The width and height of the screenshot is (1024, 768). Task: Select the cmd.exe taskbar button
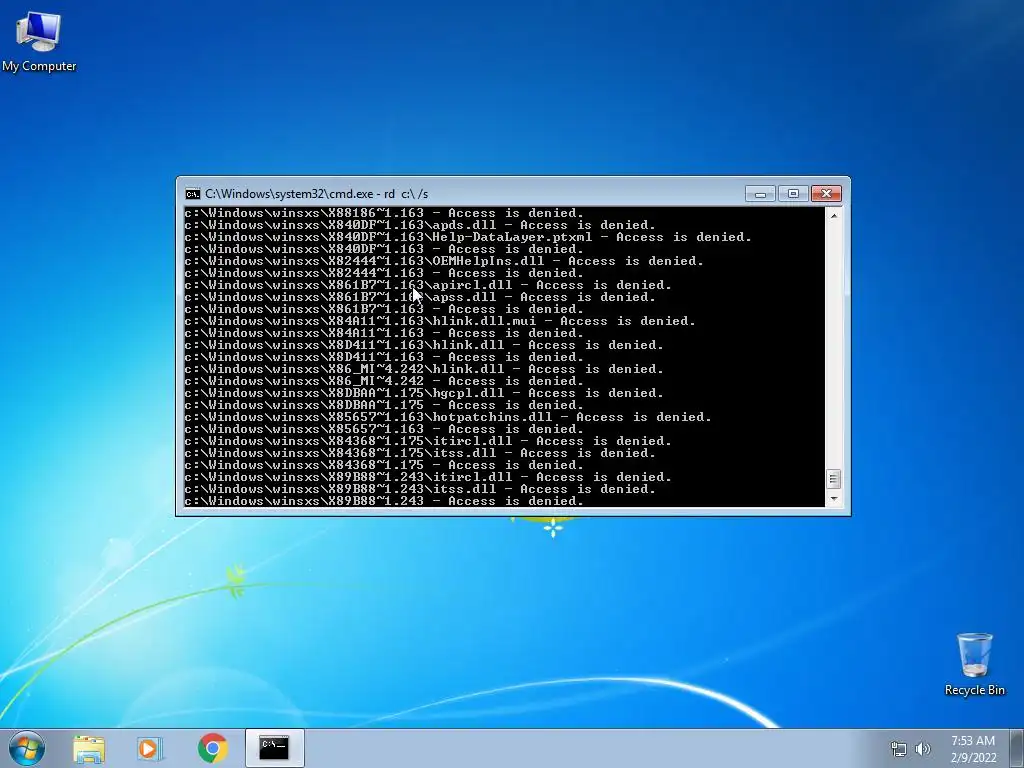coord(274,748)
